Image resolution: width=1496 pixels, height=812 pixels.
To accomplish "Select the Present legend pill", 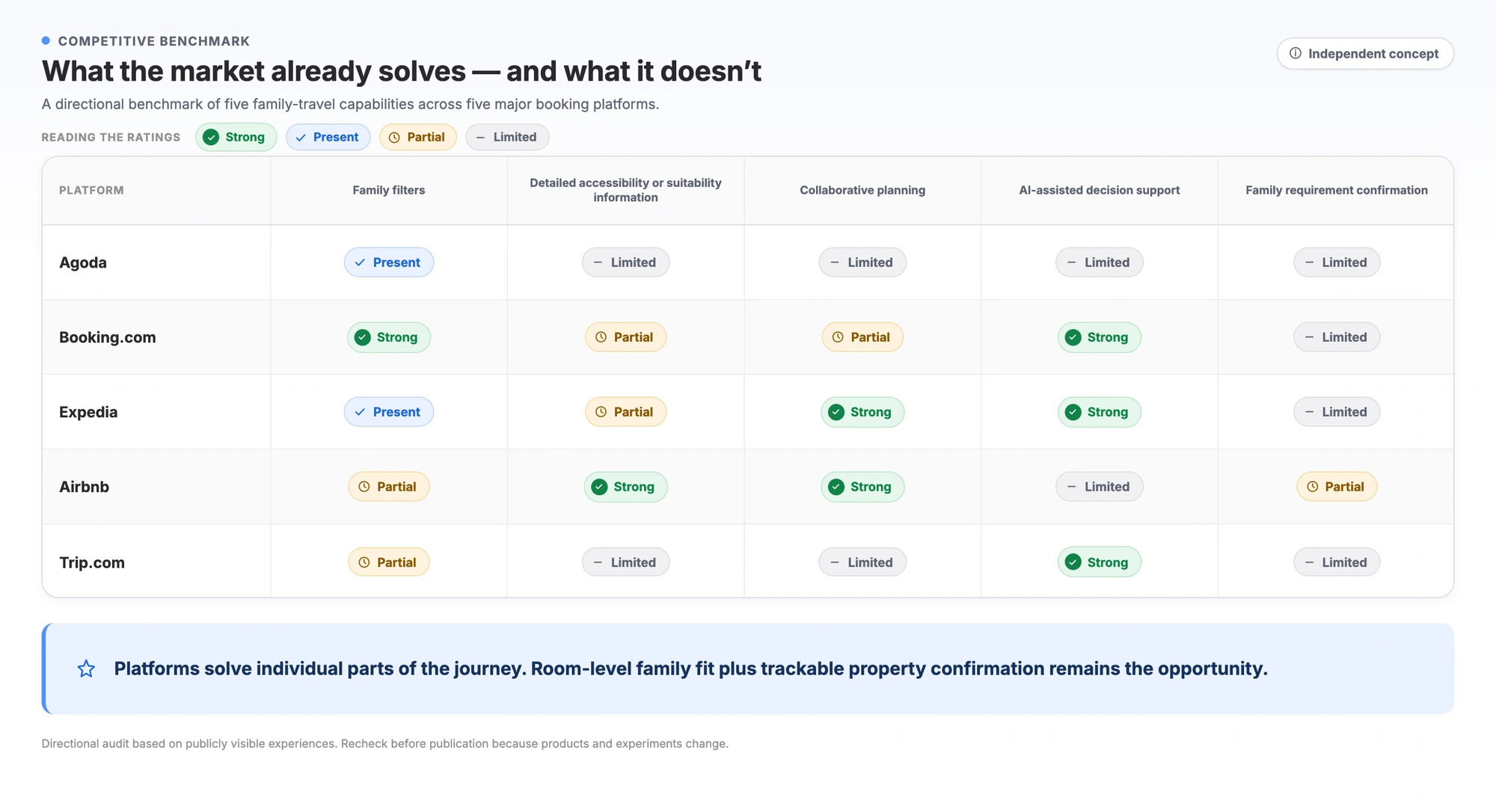I will pos(328,138).
